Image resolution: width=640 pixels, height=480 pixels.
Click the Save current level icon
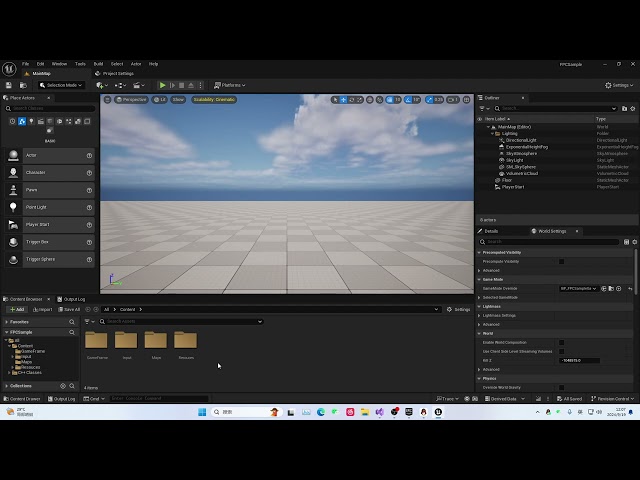[9, 85]
